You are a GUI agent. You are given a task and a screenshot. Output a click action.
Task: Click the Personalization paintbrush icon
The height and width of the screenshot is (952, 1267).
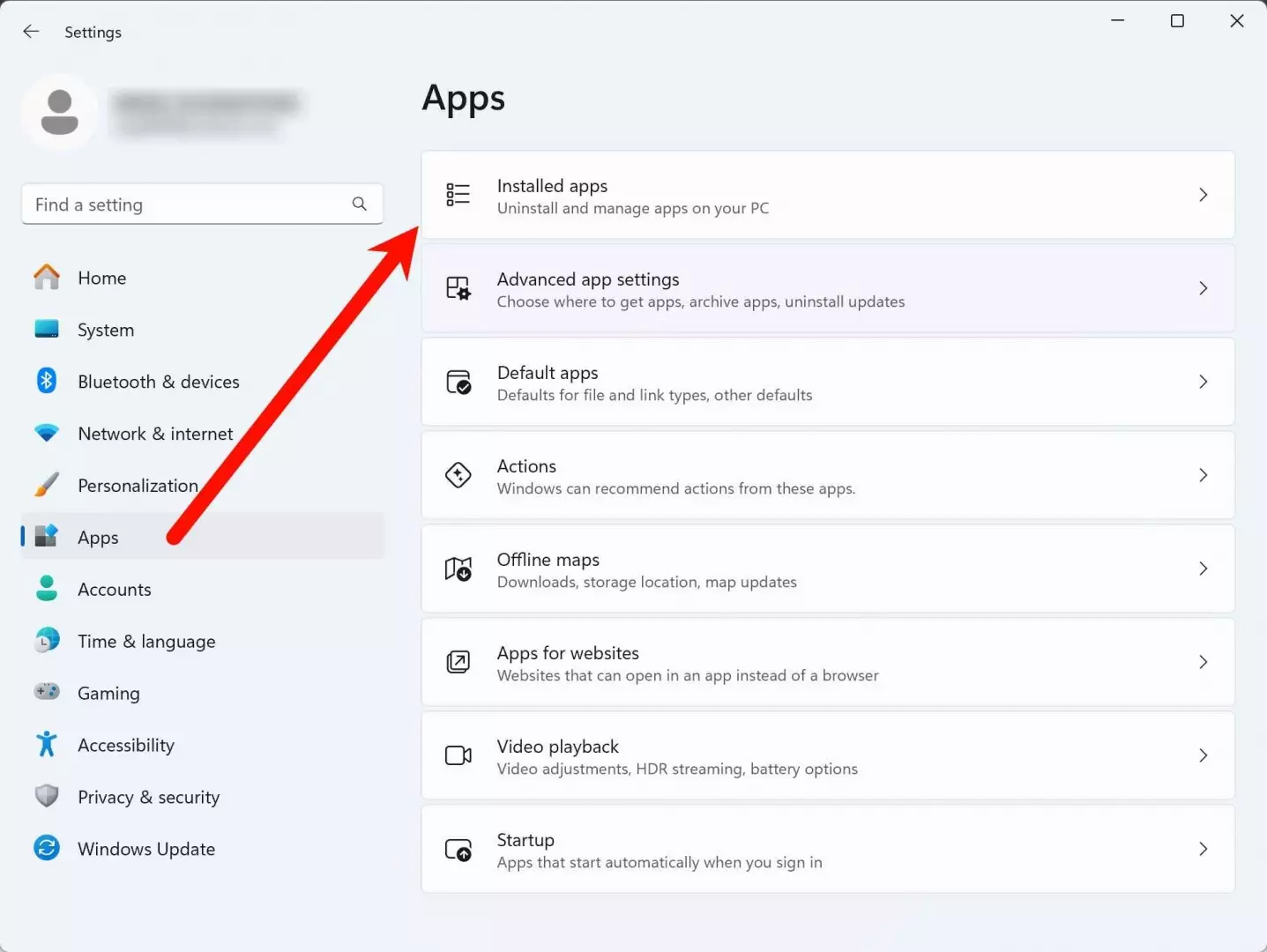click(x=47, y=485)
